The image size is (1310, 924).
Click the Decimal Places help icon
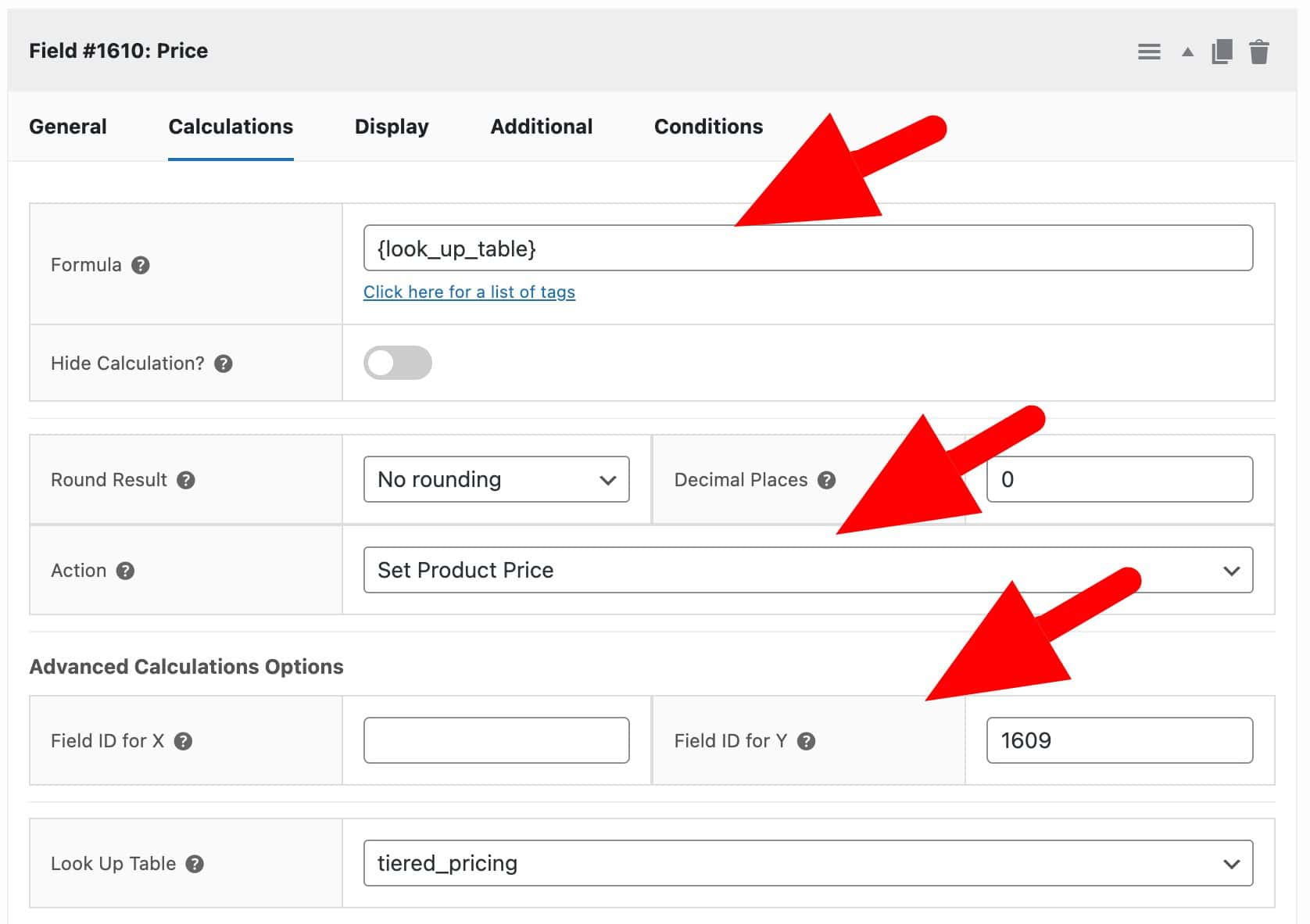(827, 480)
